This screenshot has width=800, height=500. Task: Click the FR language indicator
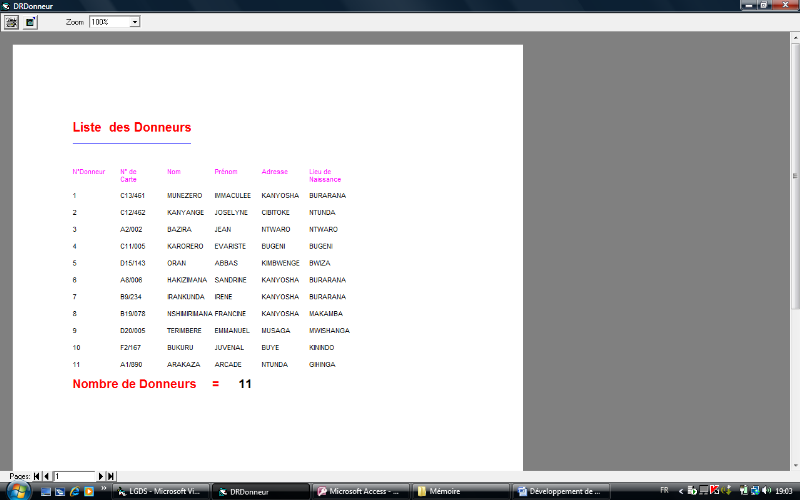pyautogui.click(x=664, y=490)
